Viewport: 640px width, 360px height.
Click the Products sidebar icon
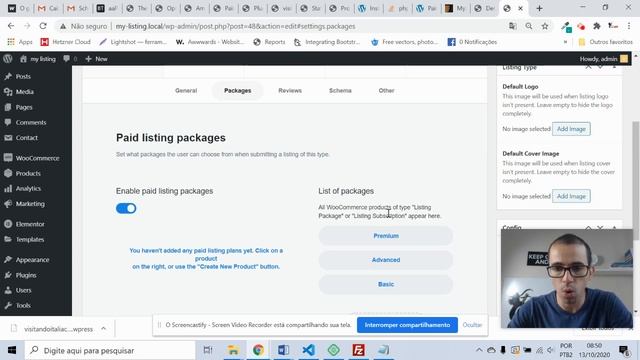[x=8, y=173]
